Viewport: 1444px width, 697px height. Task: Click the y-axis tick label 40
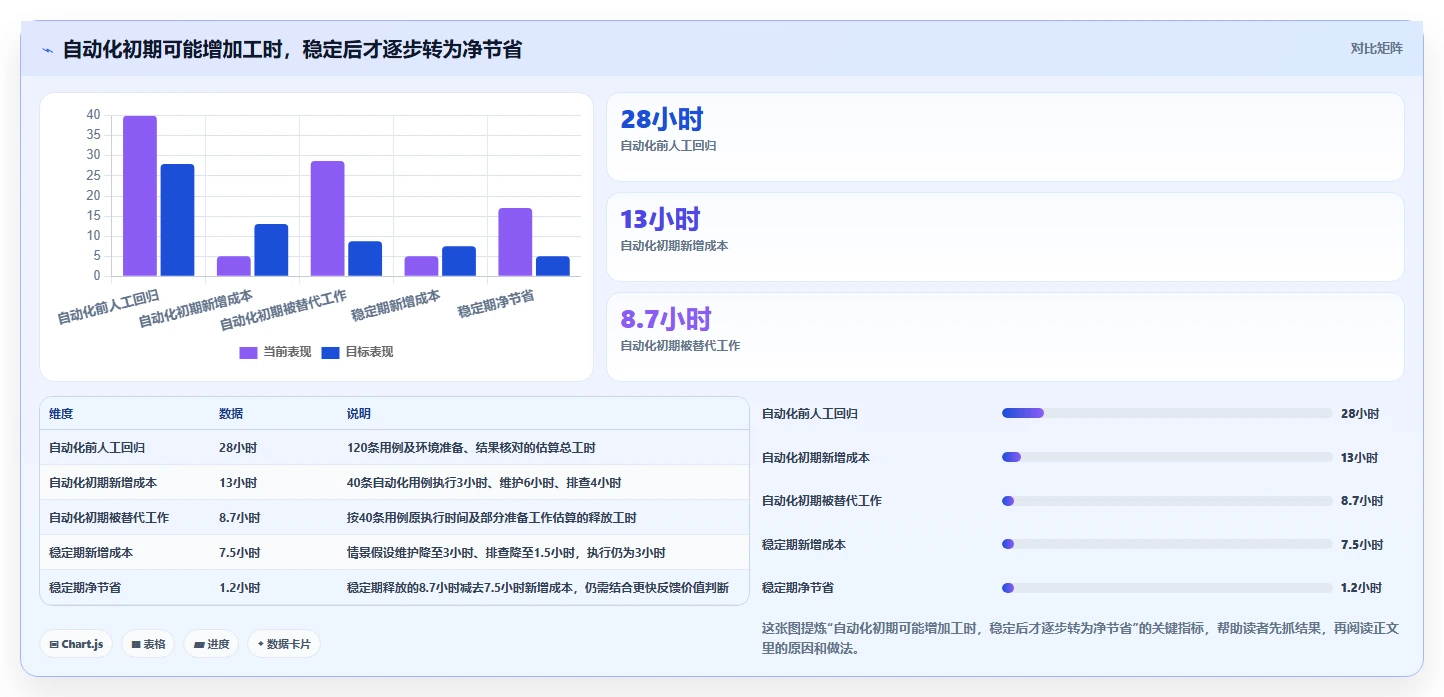[93, 115]
